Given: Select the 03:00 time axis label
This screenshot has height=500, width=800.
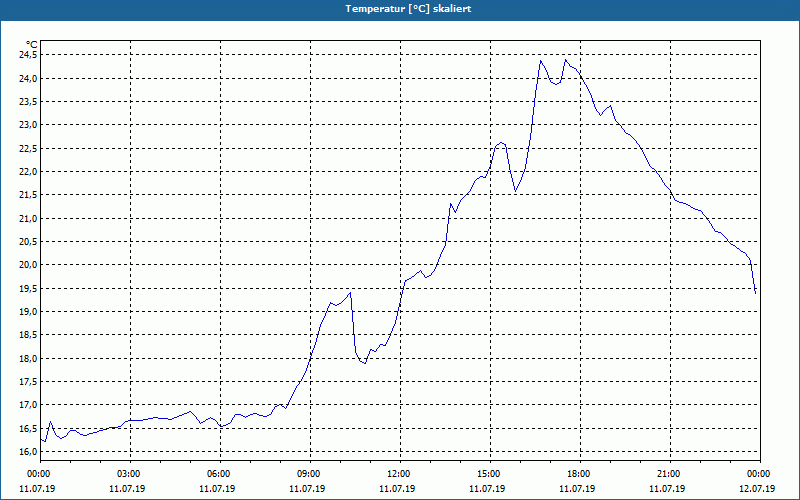Looking at the screenshot, I should [128, 474].
